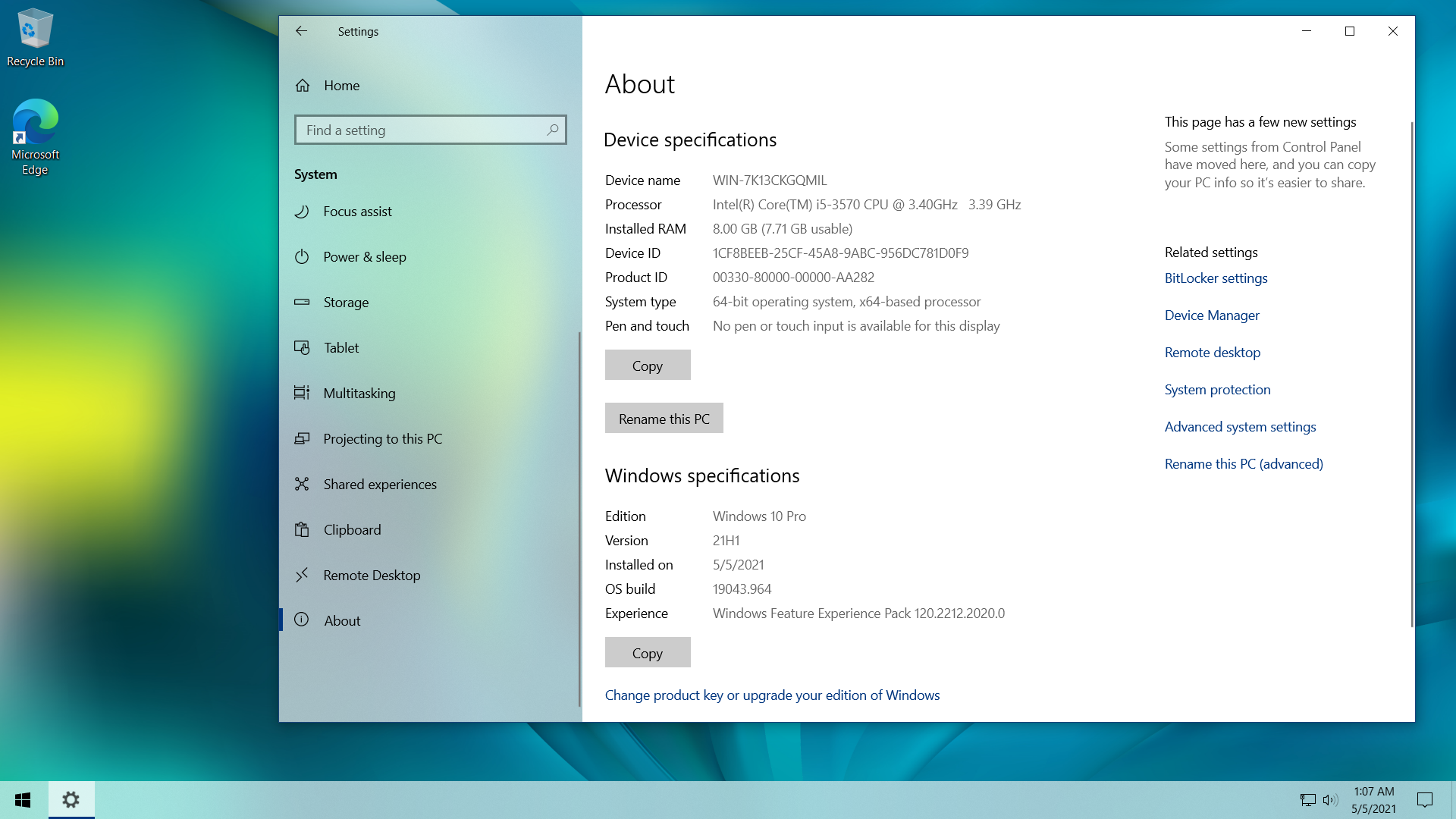The height and width of the screenshot is (819, 1456).
Task: Open Focus assist via moon icon
Action: coord(302,212)
